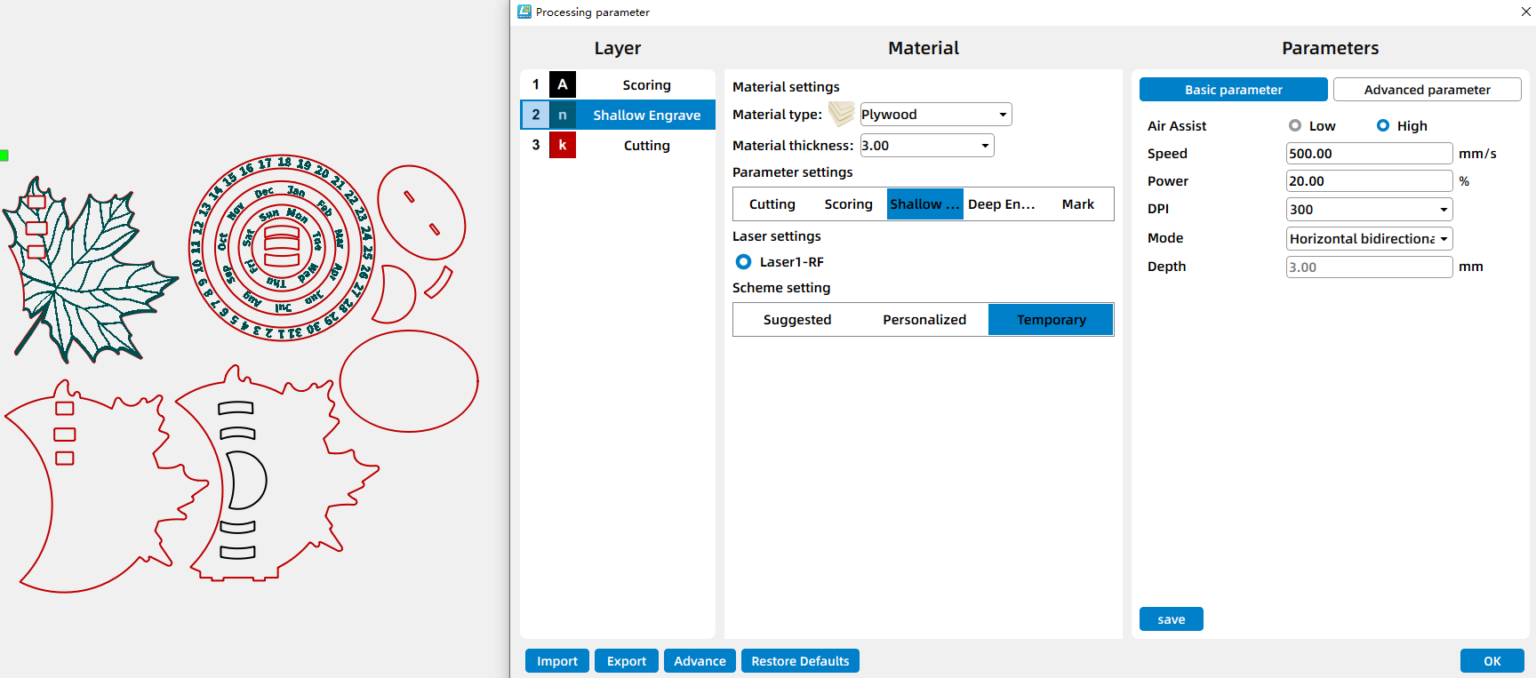This screenshot has height=678, width=1536.
Task: Click the Processing parameter window title icon
Action: [524, 12]
